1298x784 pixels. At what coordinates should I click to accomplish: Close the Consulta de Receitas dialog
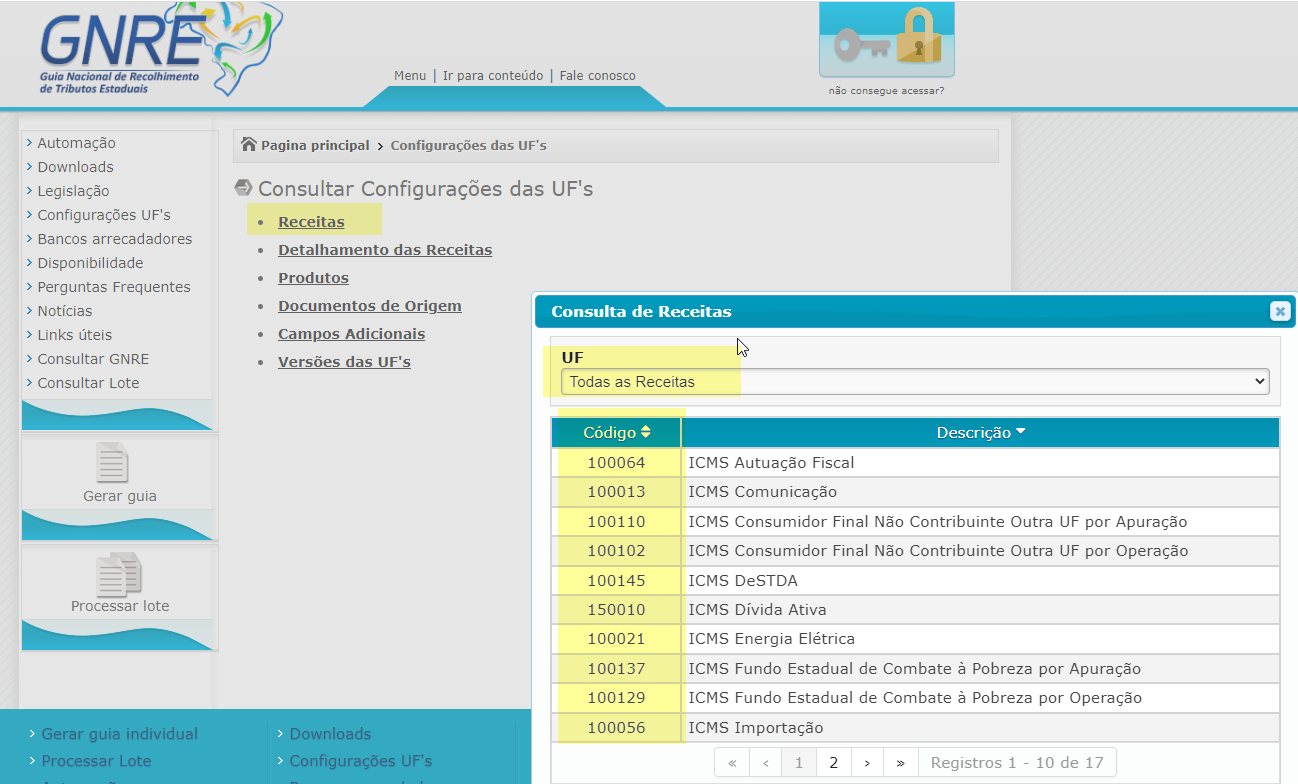[1280, 311]
